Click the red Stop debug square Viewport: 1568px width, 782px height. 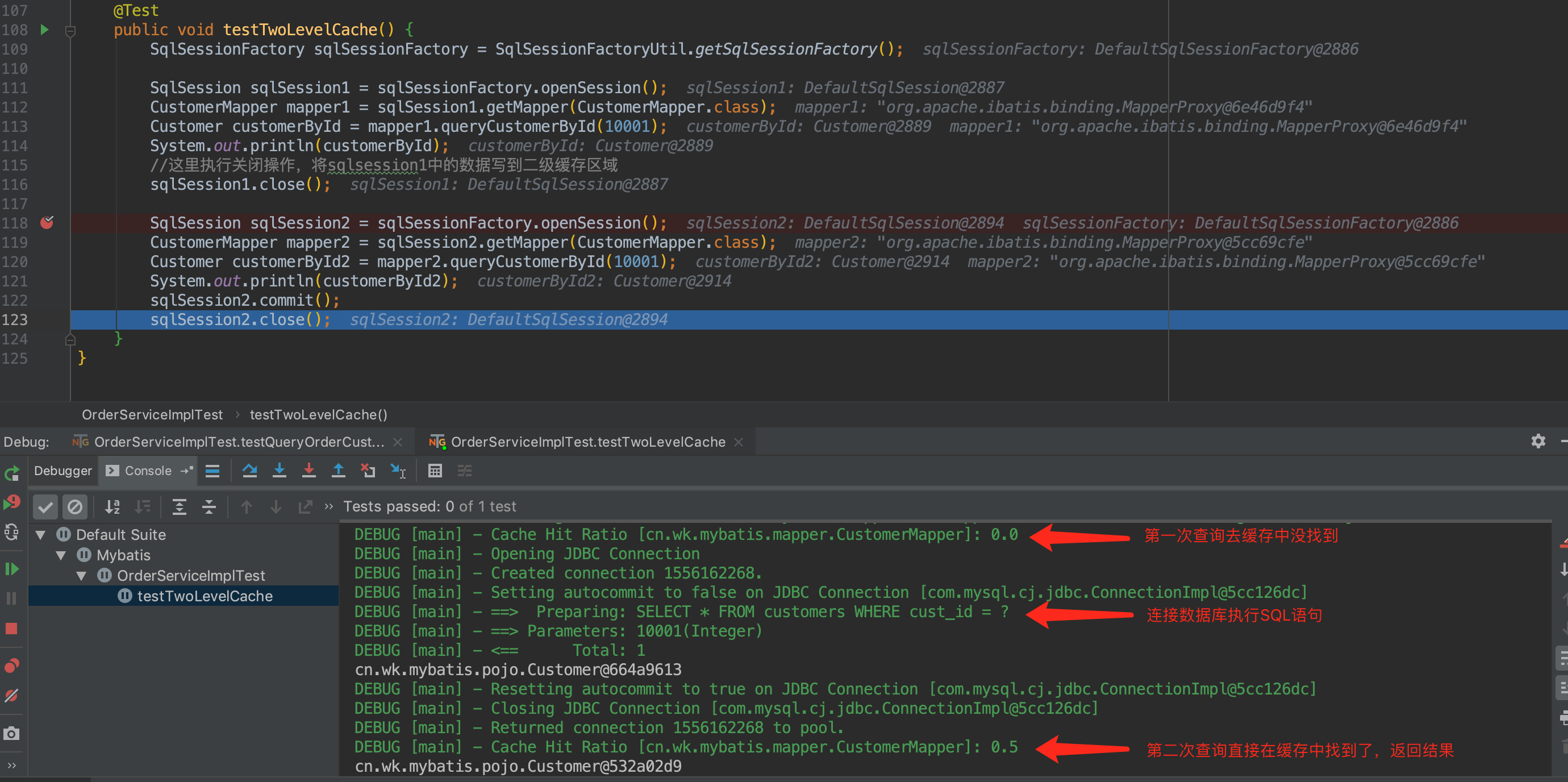[x=11, y=628]
